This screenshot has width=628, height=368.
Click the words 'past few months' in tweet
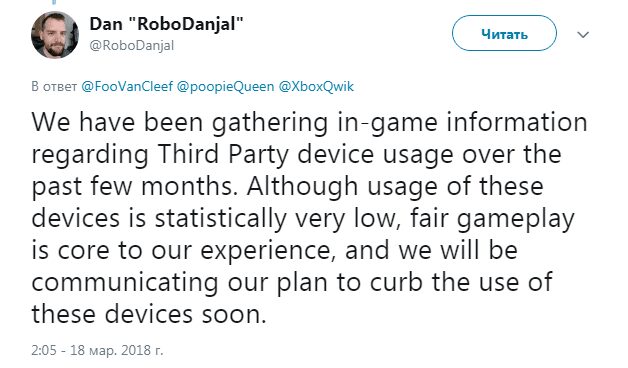coord(132,187)
